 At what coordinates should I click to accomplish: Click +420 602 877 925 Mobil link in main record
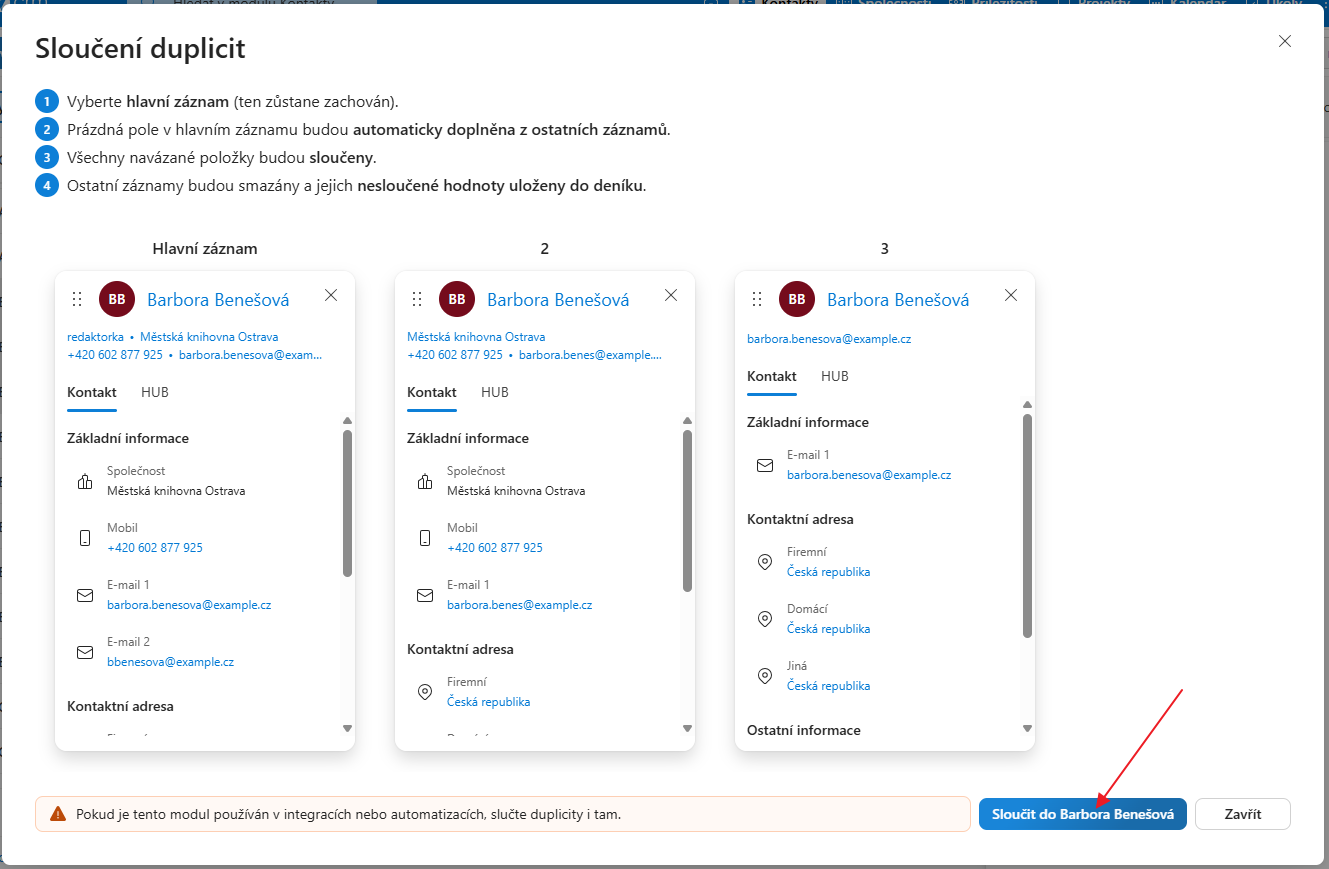(x=155, y=548)
